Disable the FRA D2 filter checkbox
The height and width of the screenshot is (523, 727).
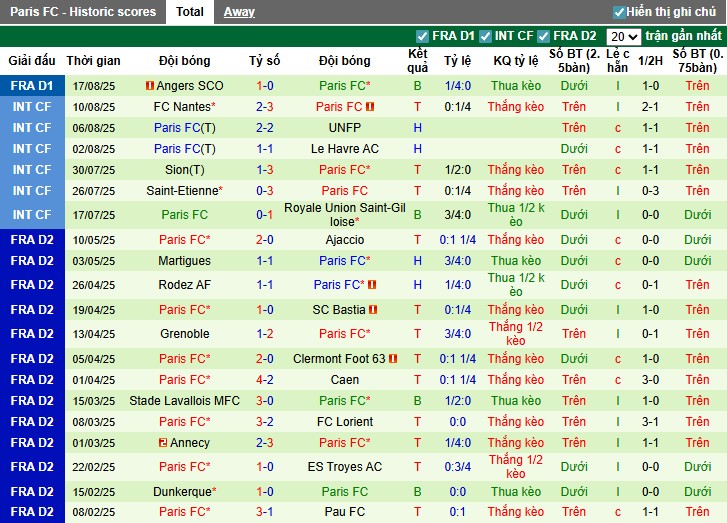pos(557,36)
